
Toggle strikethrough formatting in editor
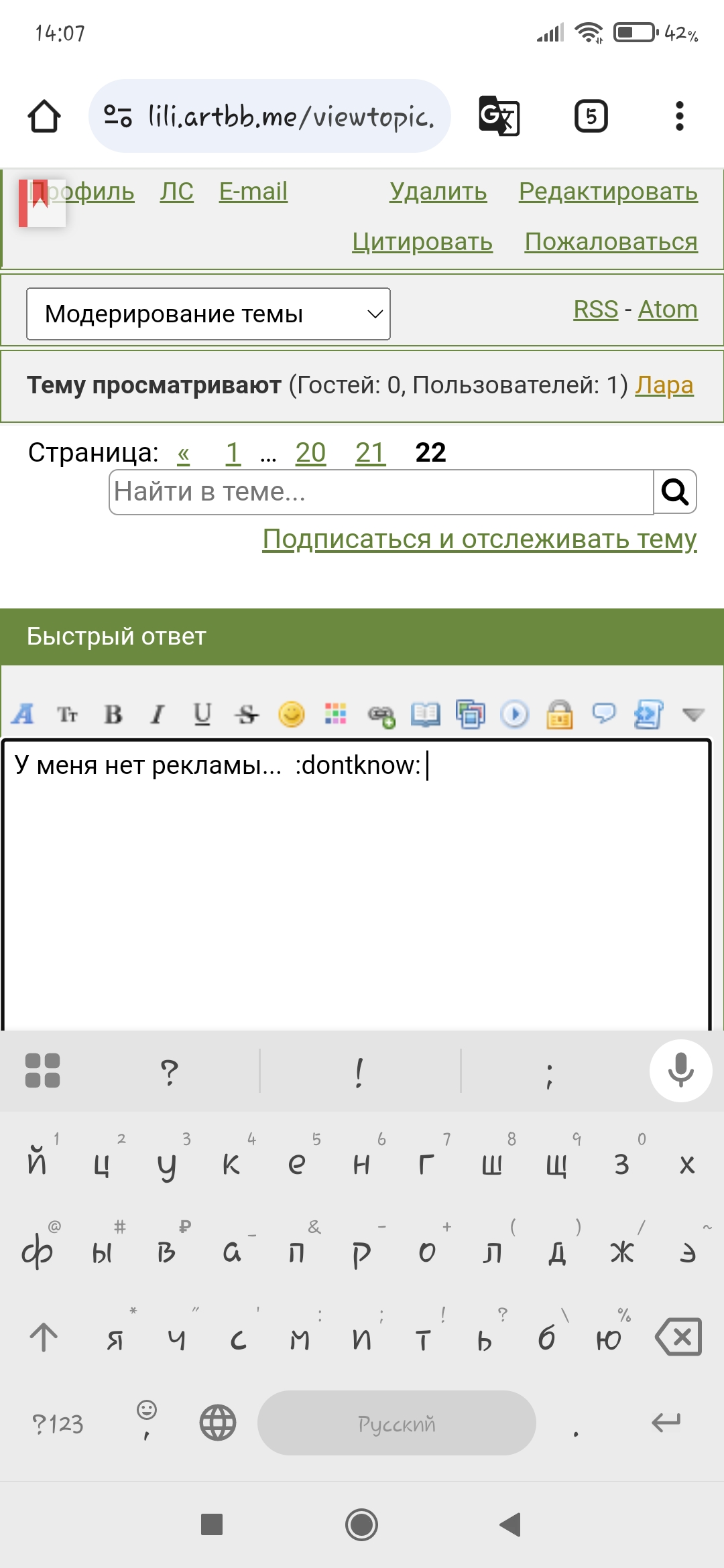pyautogui.click(x=247, y=714)
